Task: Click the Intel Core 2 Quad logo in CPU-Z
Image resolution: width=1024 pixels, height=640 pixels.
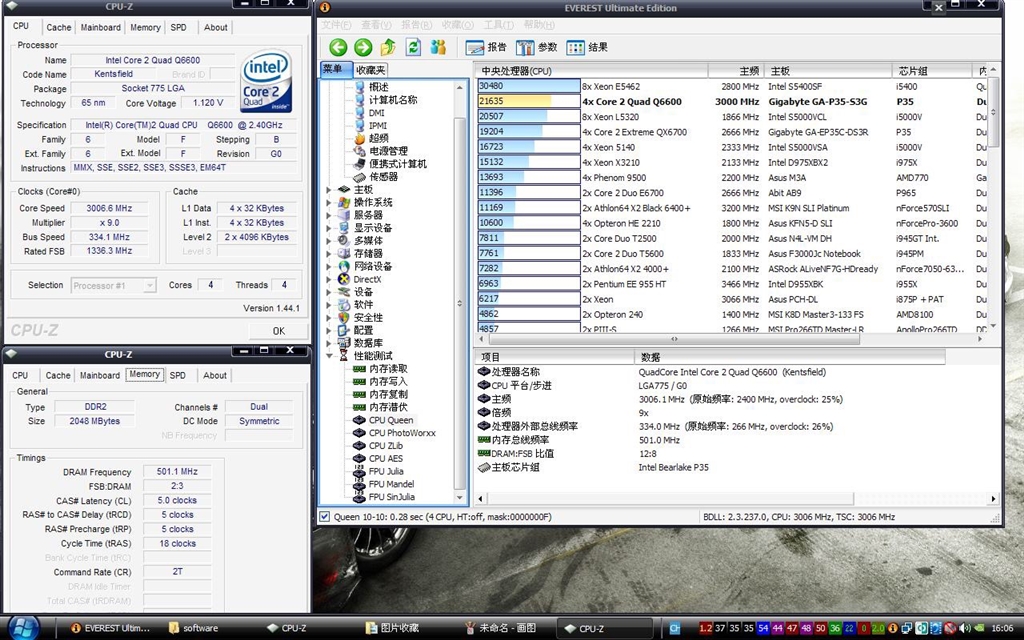Action: (x=266, y=82)
